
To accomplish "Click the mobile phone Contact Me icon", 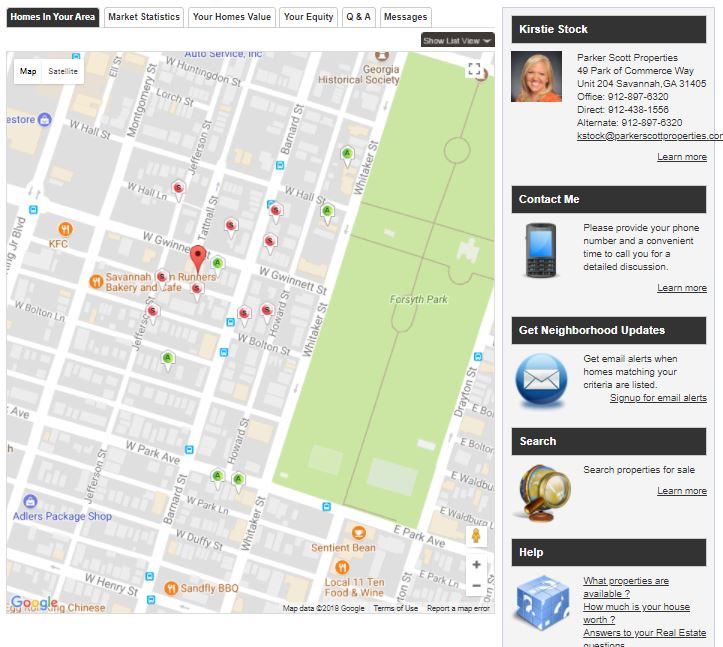I will (x=541, y=250).
